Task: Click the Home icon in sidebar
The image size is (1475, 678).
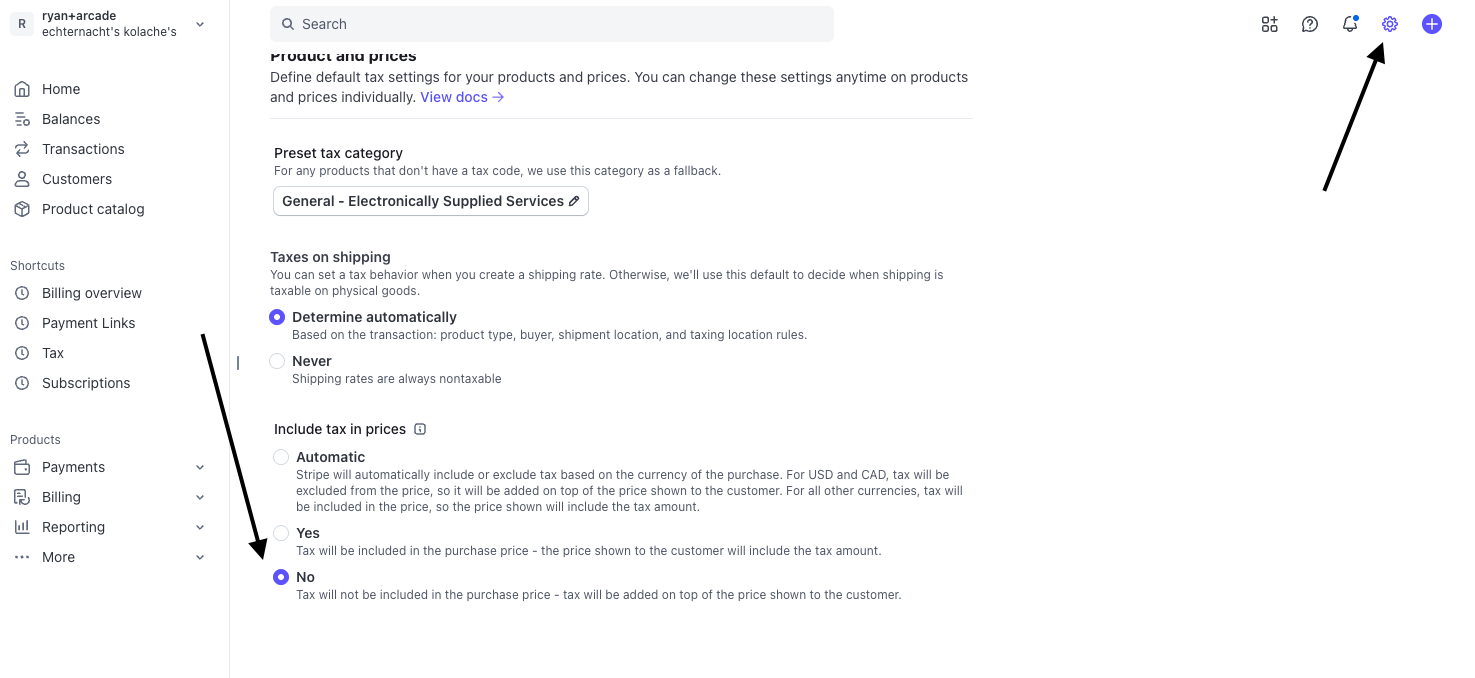Action: pyautogui.click(x=22, y=89)
